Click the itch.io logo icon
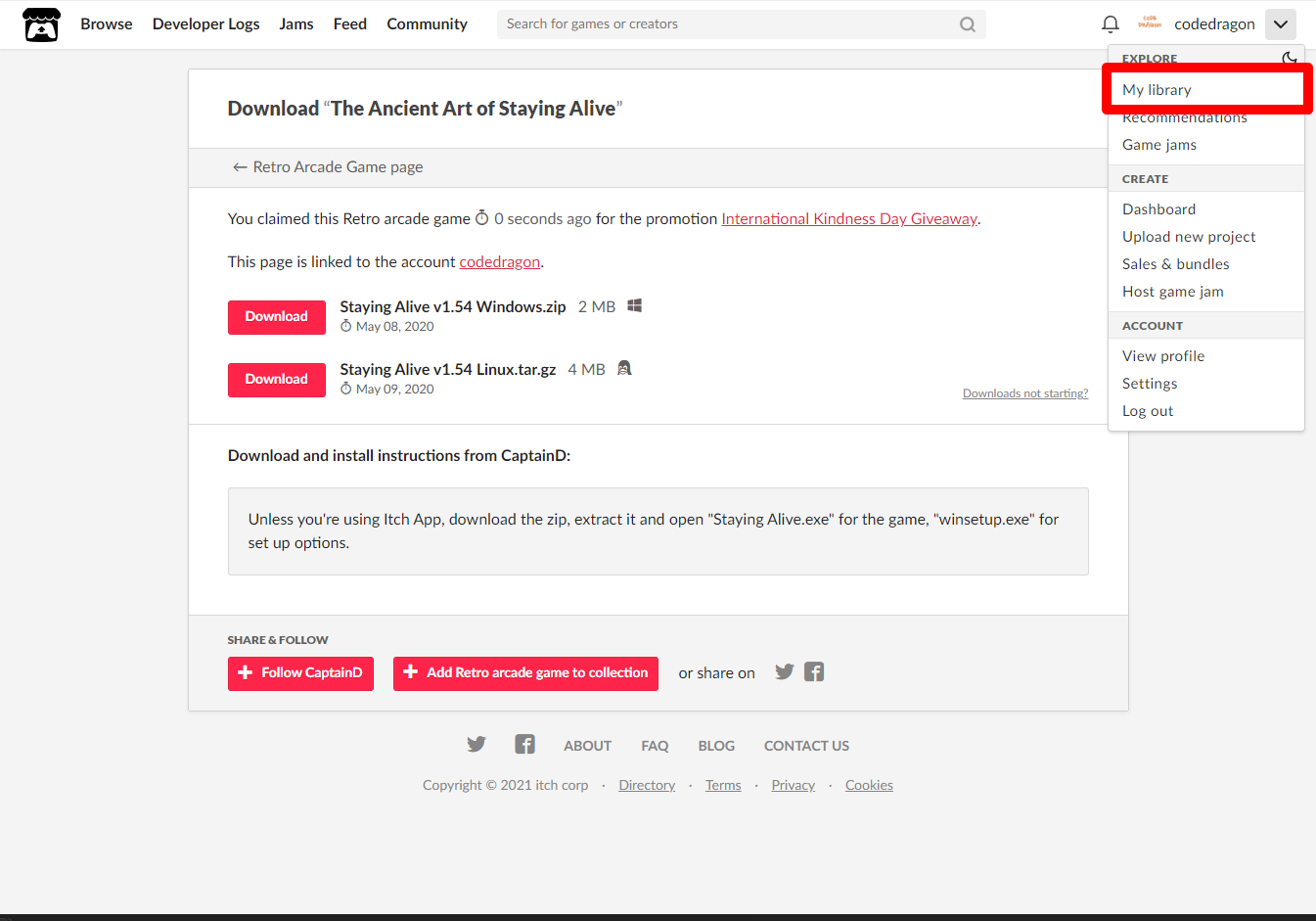Viewport: 1316px width, 921px height. pos(42,24)
